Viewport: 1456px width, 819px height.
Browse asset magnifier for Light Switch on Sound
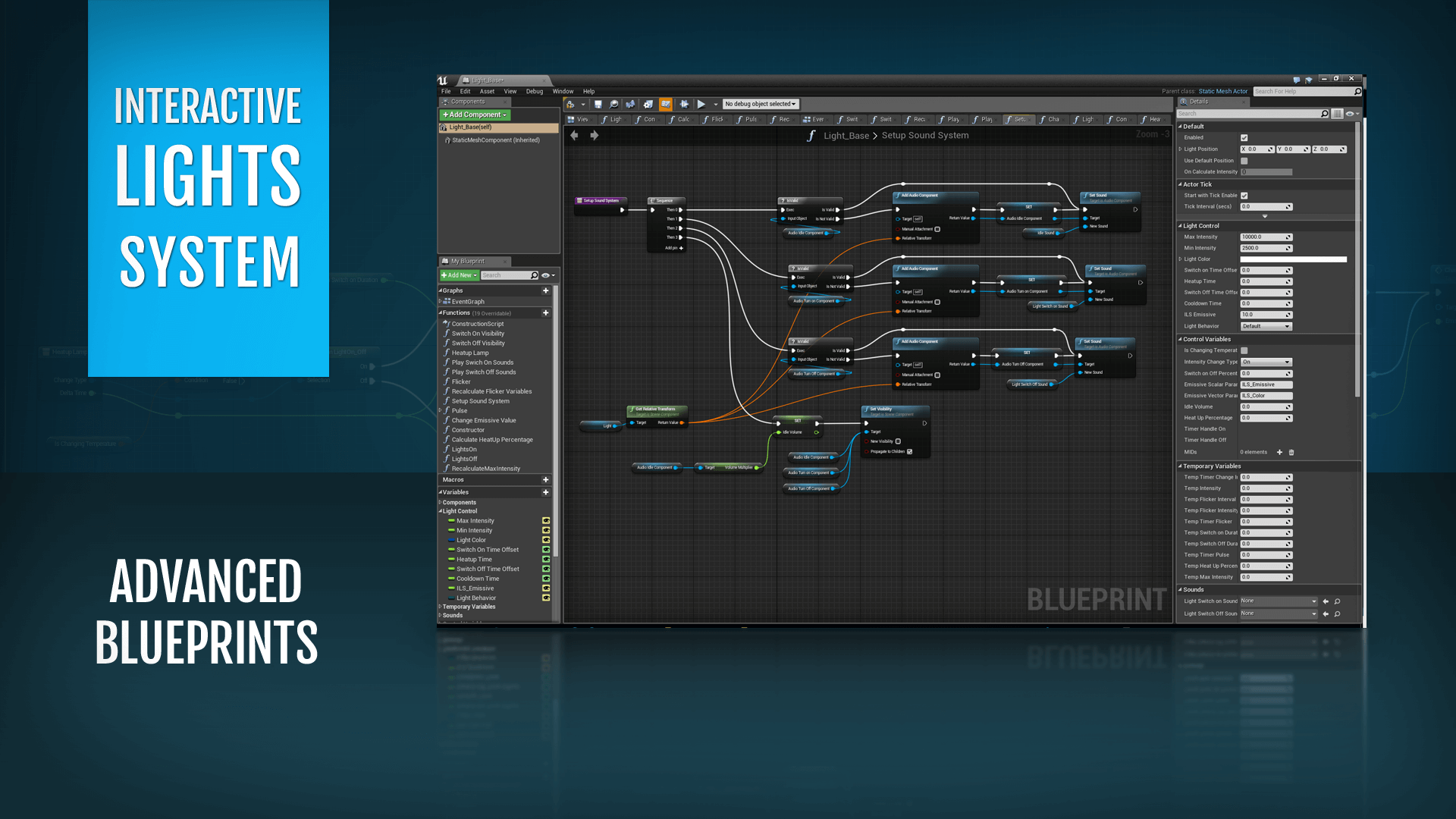point(1337,601)
